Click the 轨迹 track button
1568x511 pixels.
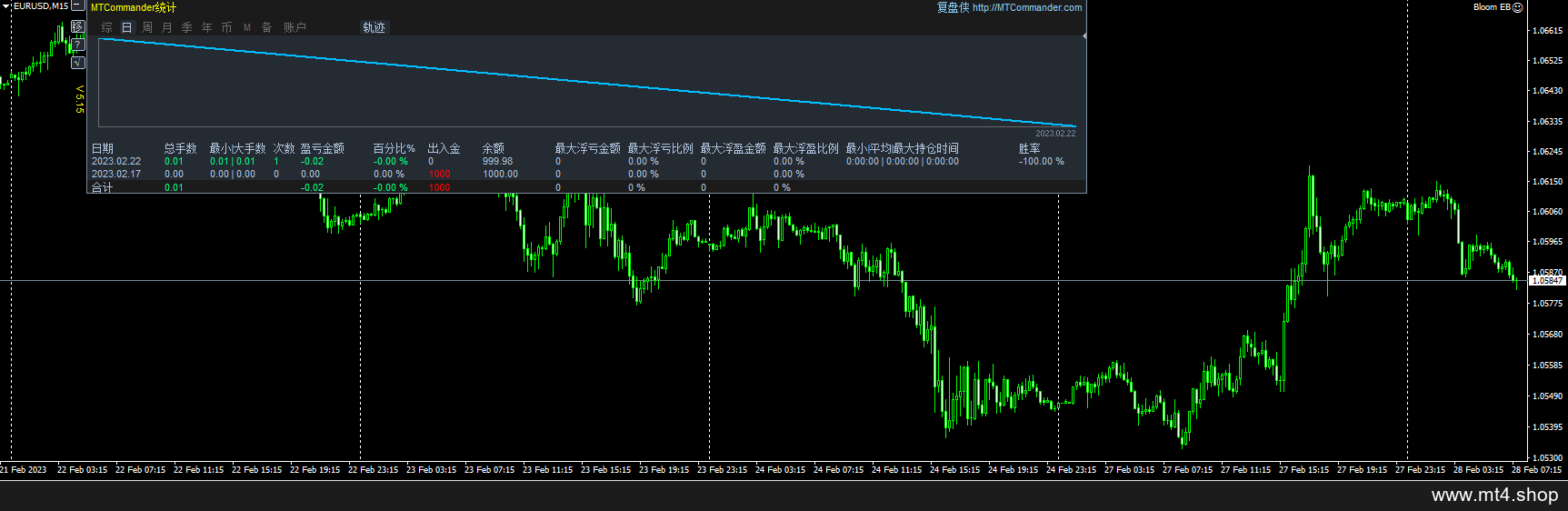tap(374, 27)
